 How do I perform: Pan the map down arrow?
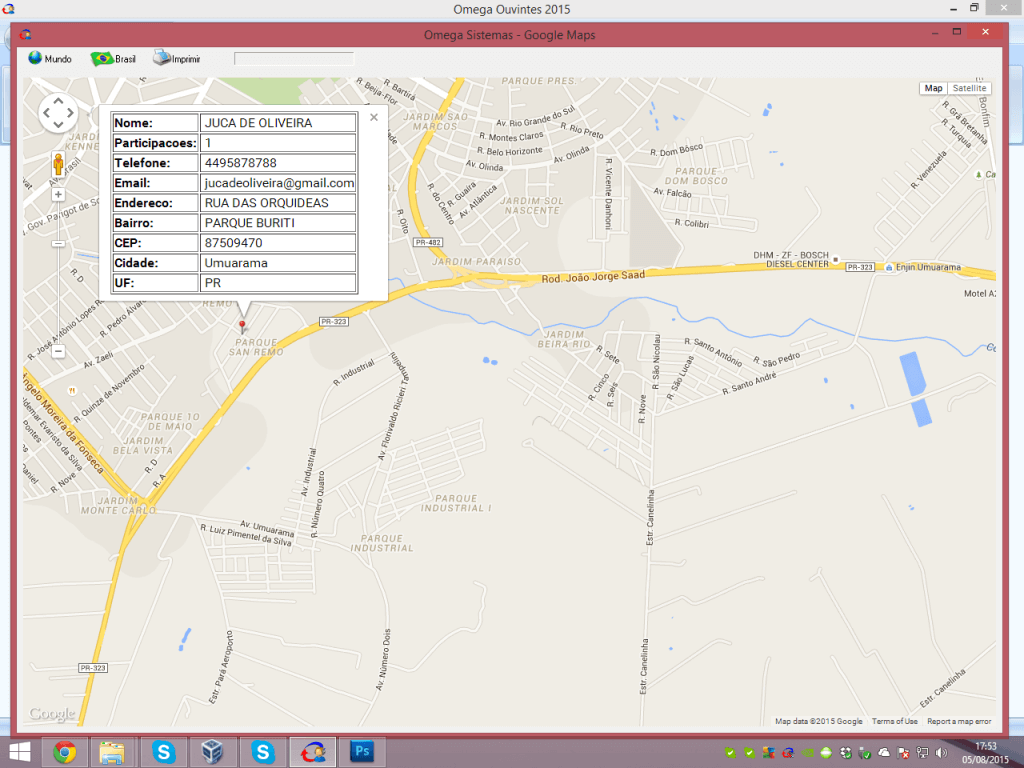click(x=58, y=124)
